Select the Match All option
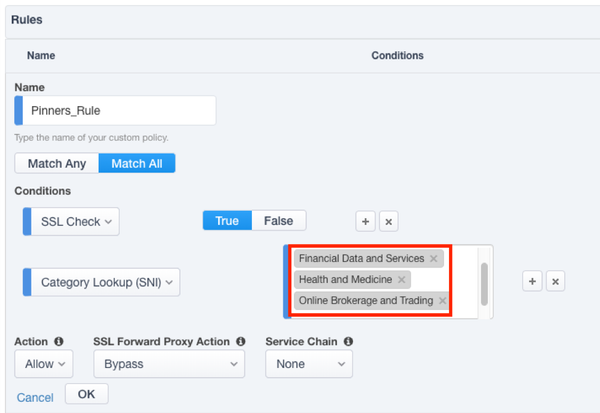 [136, 163]
